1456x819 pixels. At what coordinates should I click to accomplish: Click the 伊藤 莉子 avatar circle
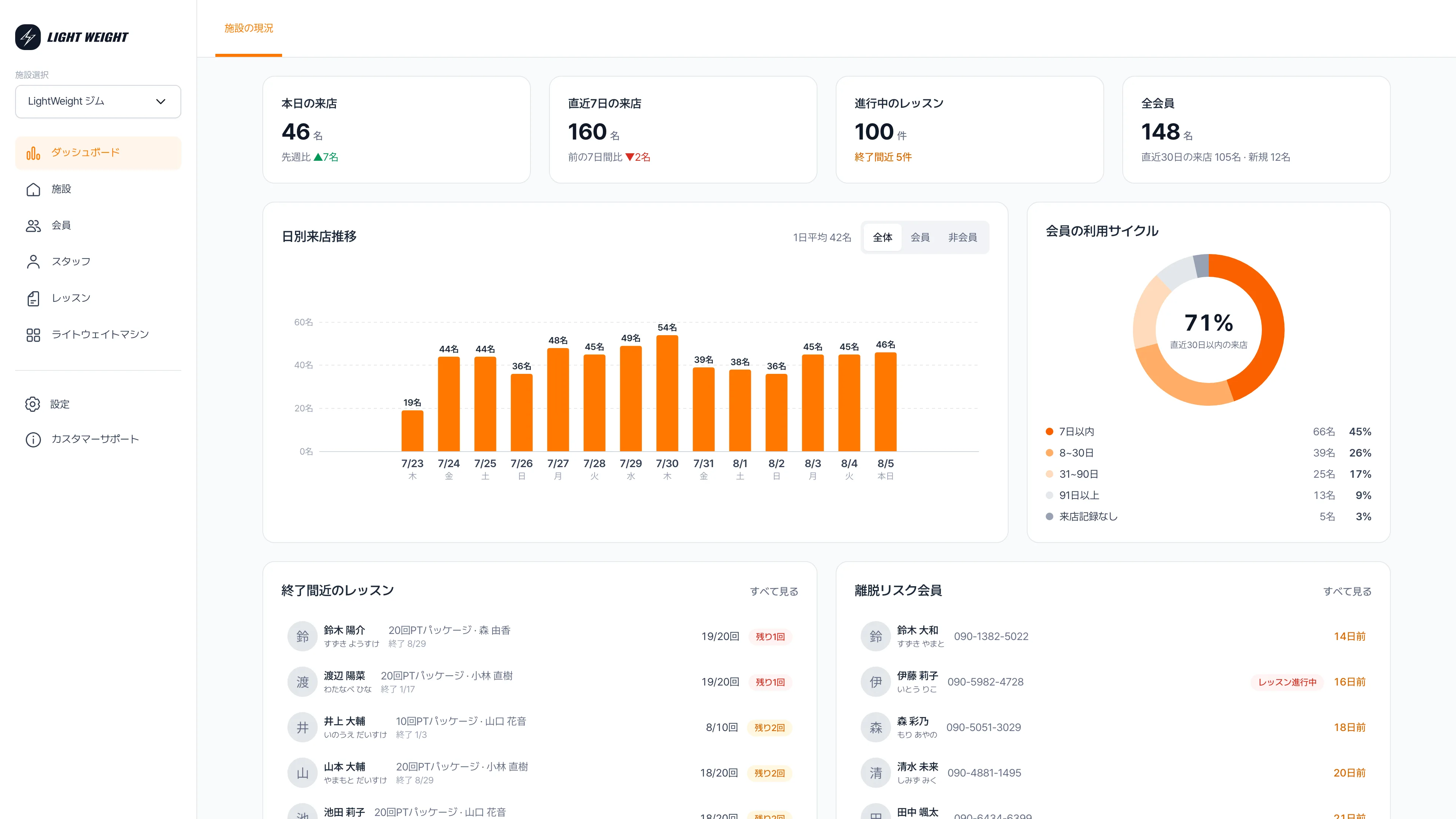875,682
